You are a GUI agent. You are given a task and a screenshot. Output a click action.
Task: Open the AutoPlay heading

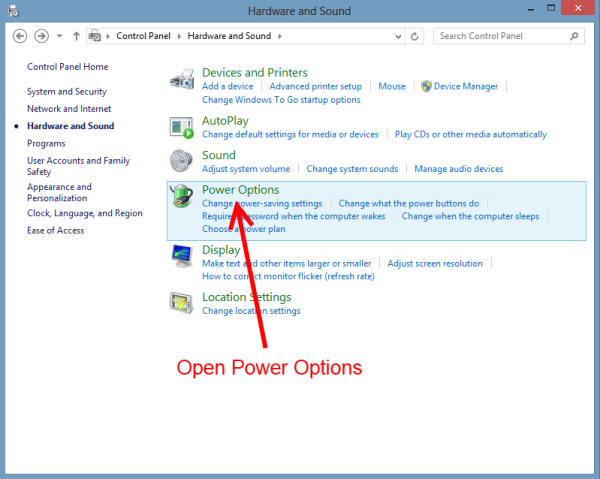(225, 121)
